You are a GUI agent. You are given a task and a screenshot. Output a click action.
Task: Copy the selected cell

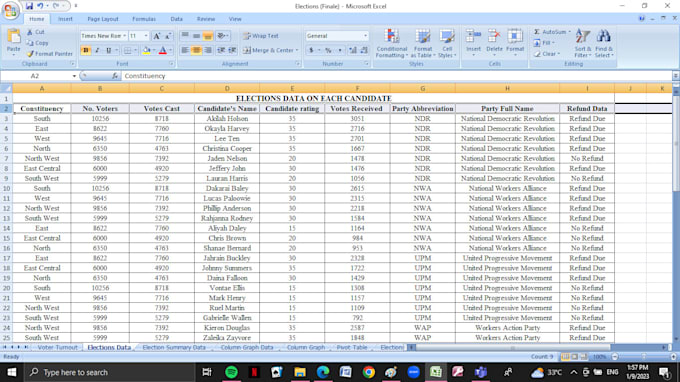(x=37, y=43)
